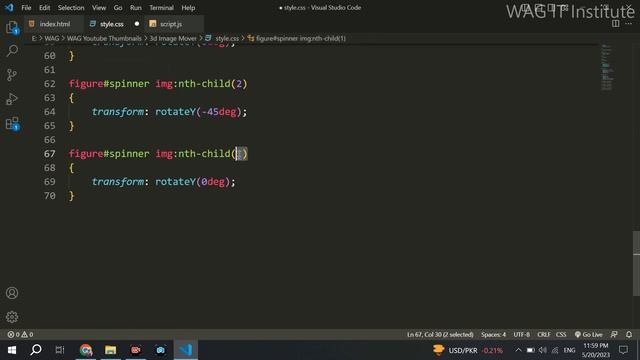Open editor More Actions ellipsis

[x=629, y=24]
